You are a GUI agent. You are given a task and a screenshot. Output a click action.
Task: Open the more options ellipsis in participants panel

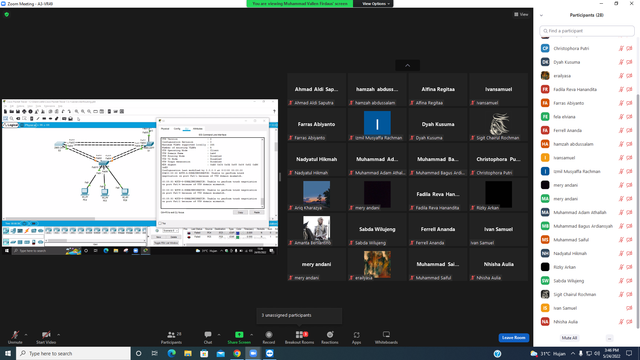(x=609, y=338)
